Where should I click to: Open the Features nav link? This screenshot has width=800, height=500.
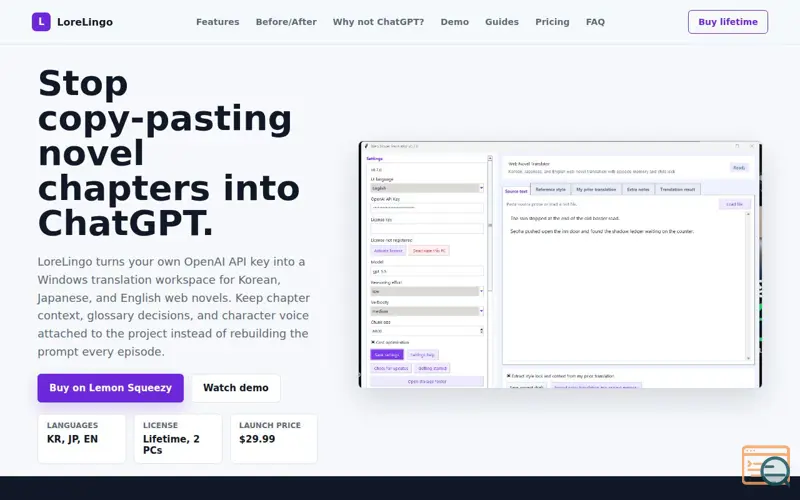tap(217, 22)
